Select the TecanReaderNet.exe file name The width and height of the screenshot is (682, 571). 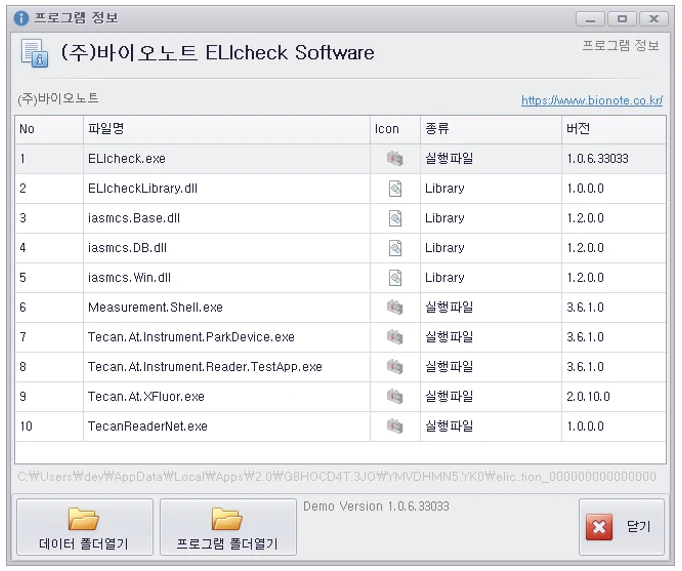tap(148, 426)
